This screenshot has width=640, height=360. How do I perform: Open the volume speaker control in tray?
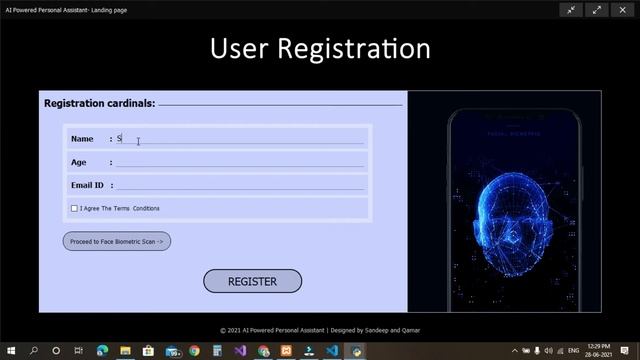(549, 351)
